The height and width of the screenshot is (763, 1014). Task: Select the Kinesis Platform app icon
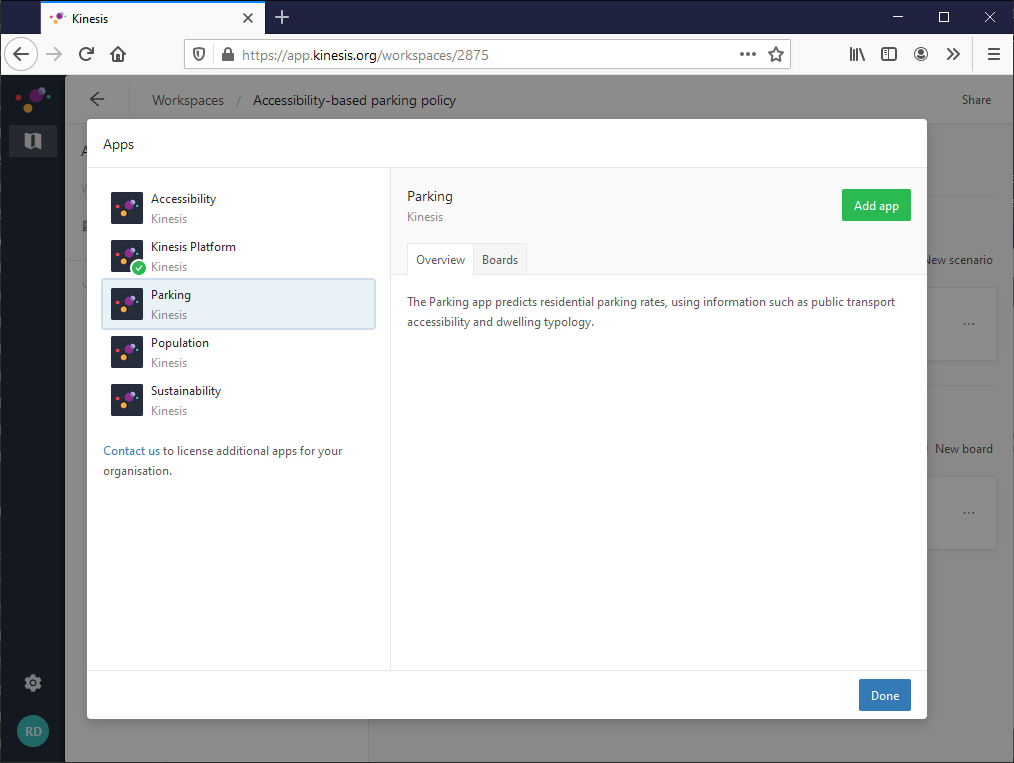[x=127, y=256]
